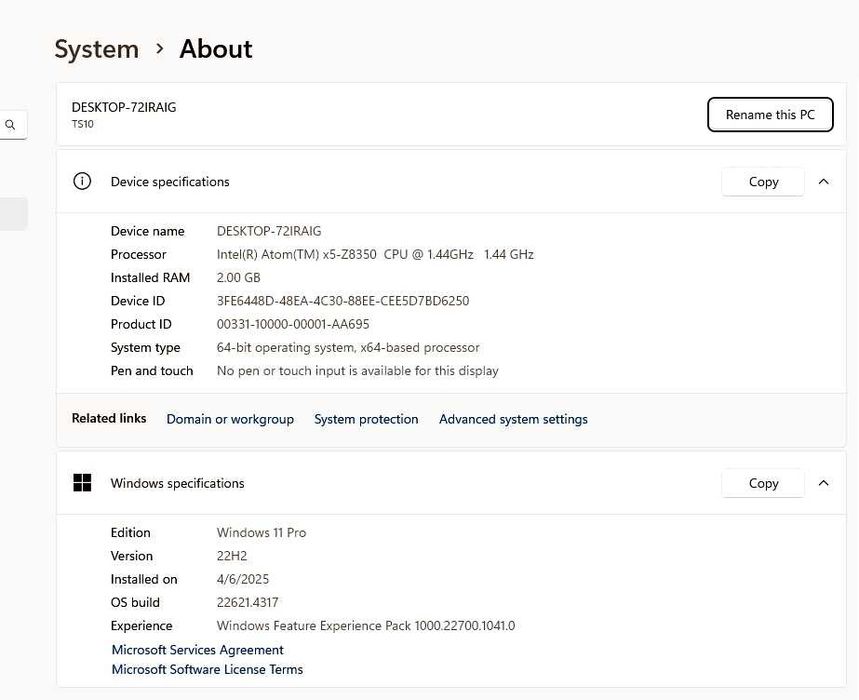Open Microsoft Services Agreement link
This screenshot has height=700, width=859.
(x=197, y=650)
